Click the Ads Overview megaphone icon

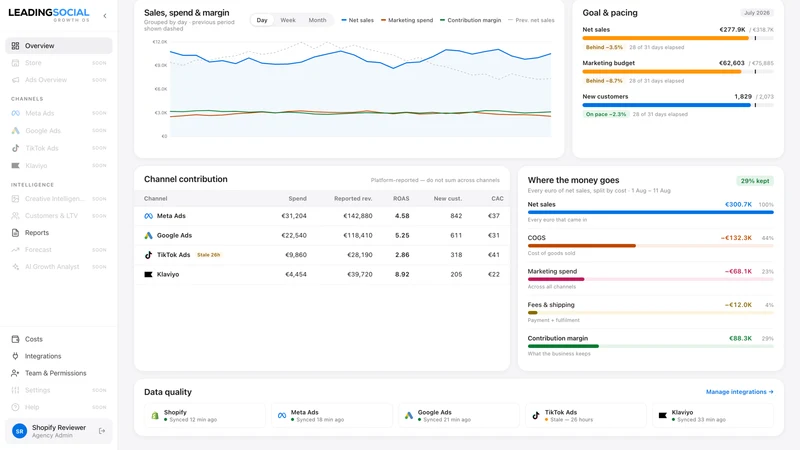pos(15,80)
